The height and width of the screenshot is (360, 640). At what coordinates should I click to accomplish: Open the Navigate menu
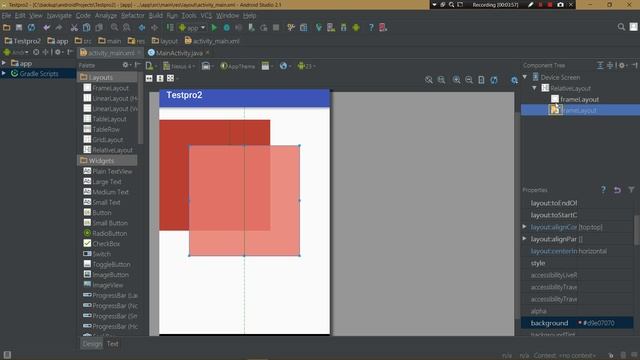(59, 16)
